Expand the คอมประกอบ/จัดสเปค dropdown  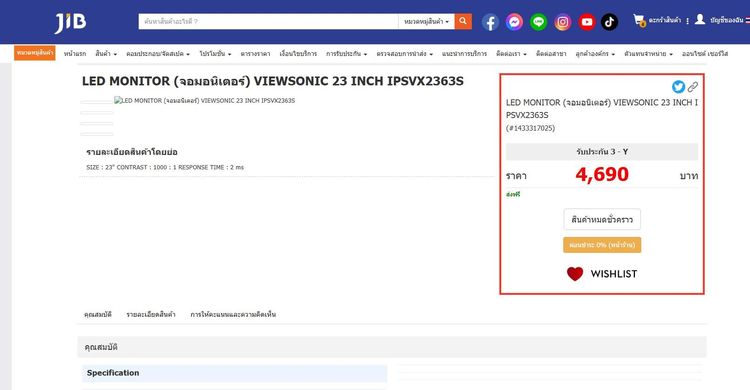(158, 54)
